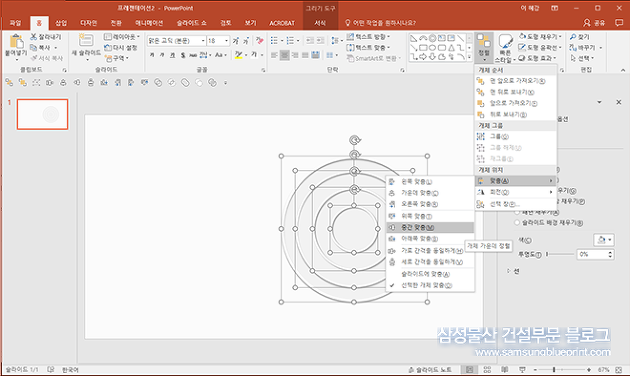Switch to Reading view in status bar
This screenshot has height=376, width=630.
[x=505, y=369]
